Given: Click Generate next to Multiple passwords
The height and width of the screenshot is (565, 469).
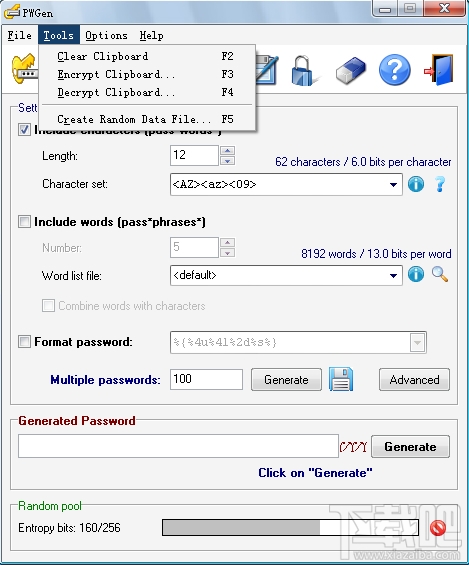Looking at the screenshot, I should pyautogui.click(x=286, y=379).
